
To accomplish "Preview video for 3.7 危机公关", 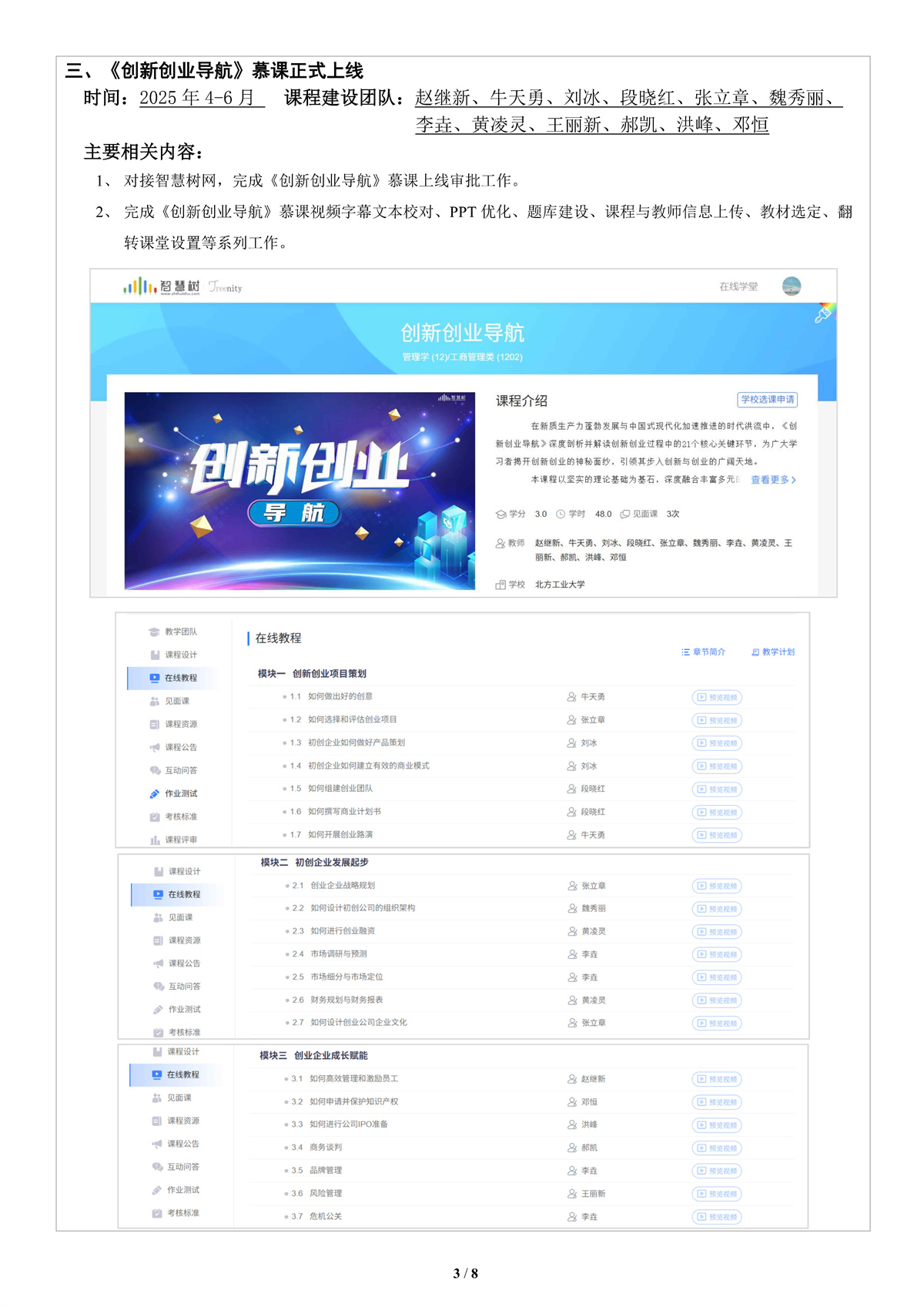I will (717, 1218).
